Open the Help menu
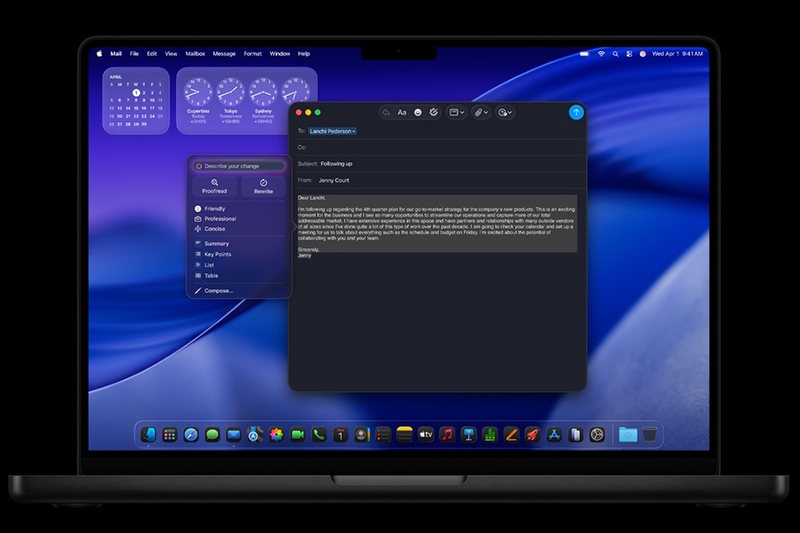This screenshot has width=800, height=533. click(304, 54)
